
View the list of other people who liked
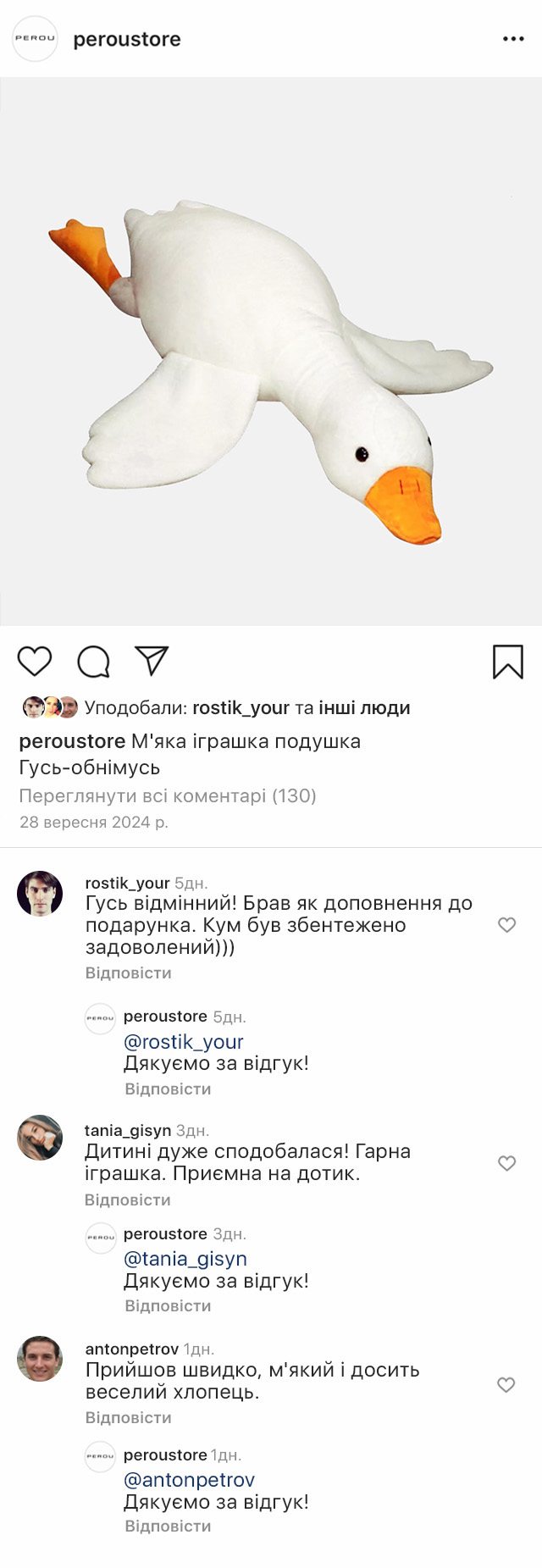coord(364,708)
